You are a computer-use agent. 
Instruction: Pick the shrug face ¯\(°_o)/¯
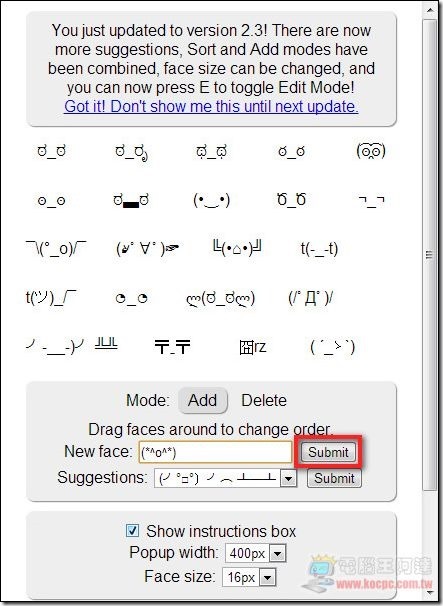56,249
